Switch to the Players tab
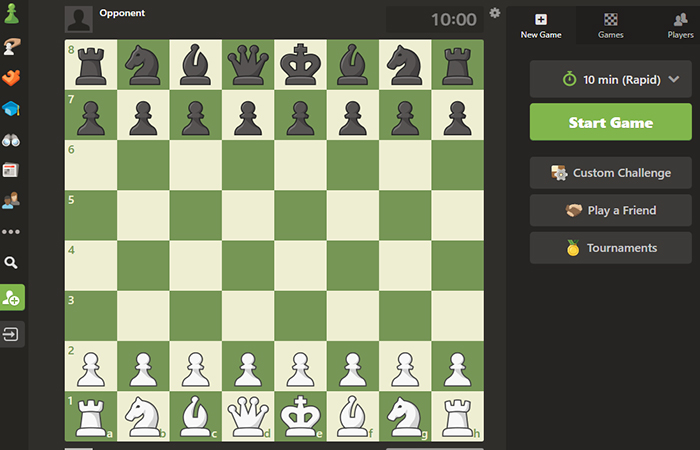Image resolution: width=700 pixels, height=450 pixels. [x=680, y=25]
